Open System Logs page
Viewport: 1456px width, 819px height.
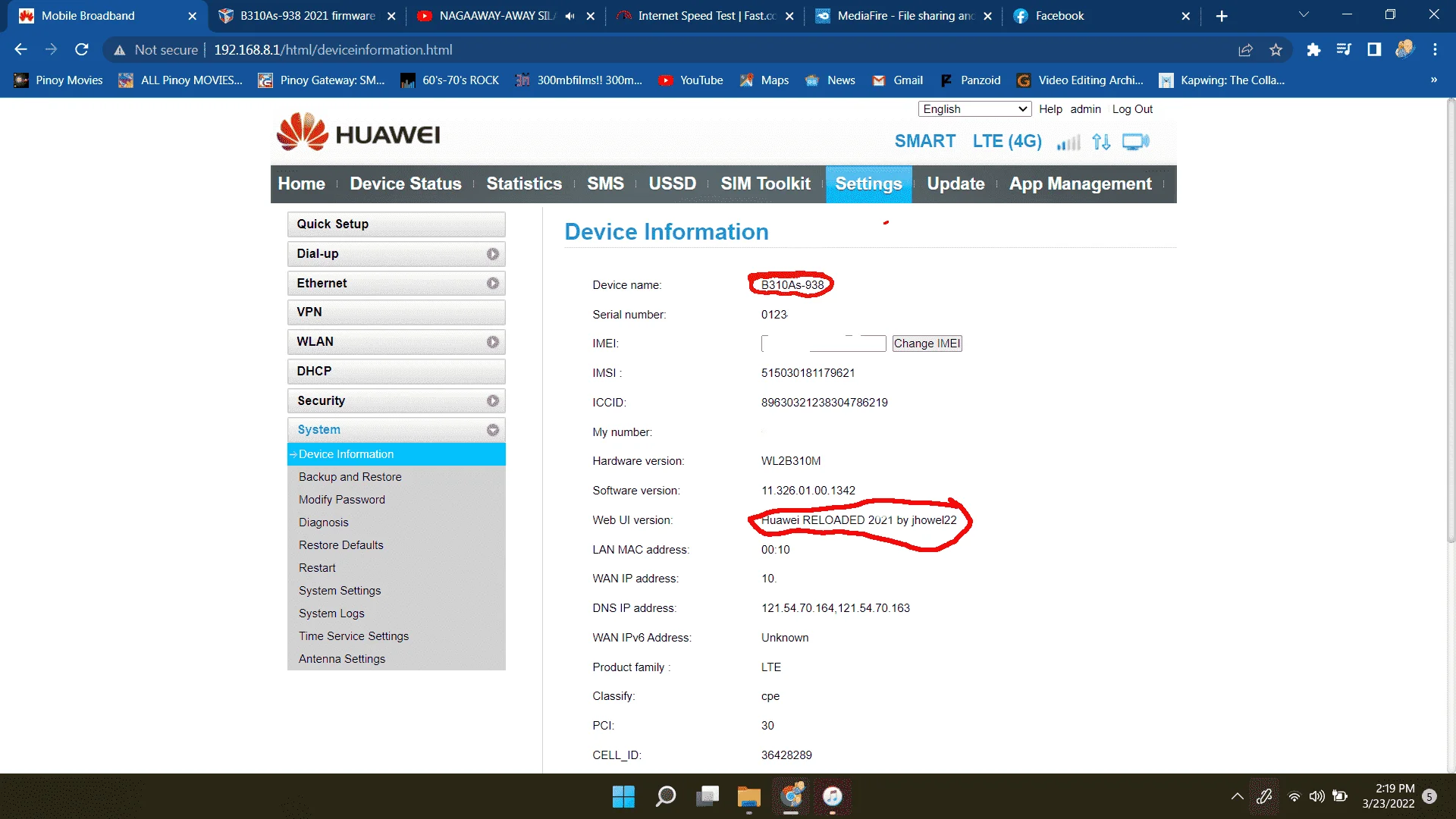click(331, 613)
